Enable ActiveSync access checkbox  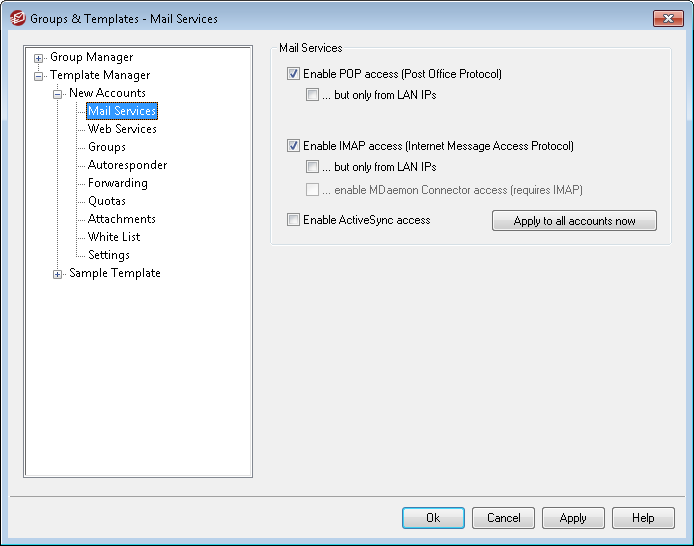[293, 220]
